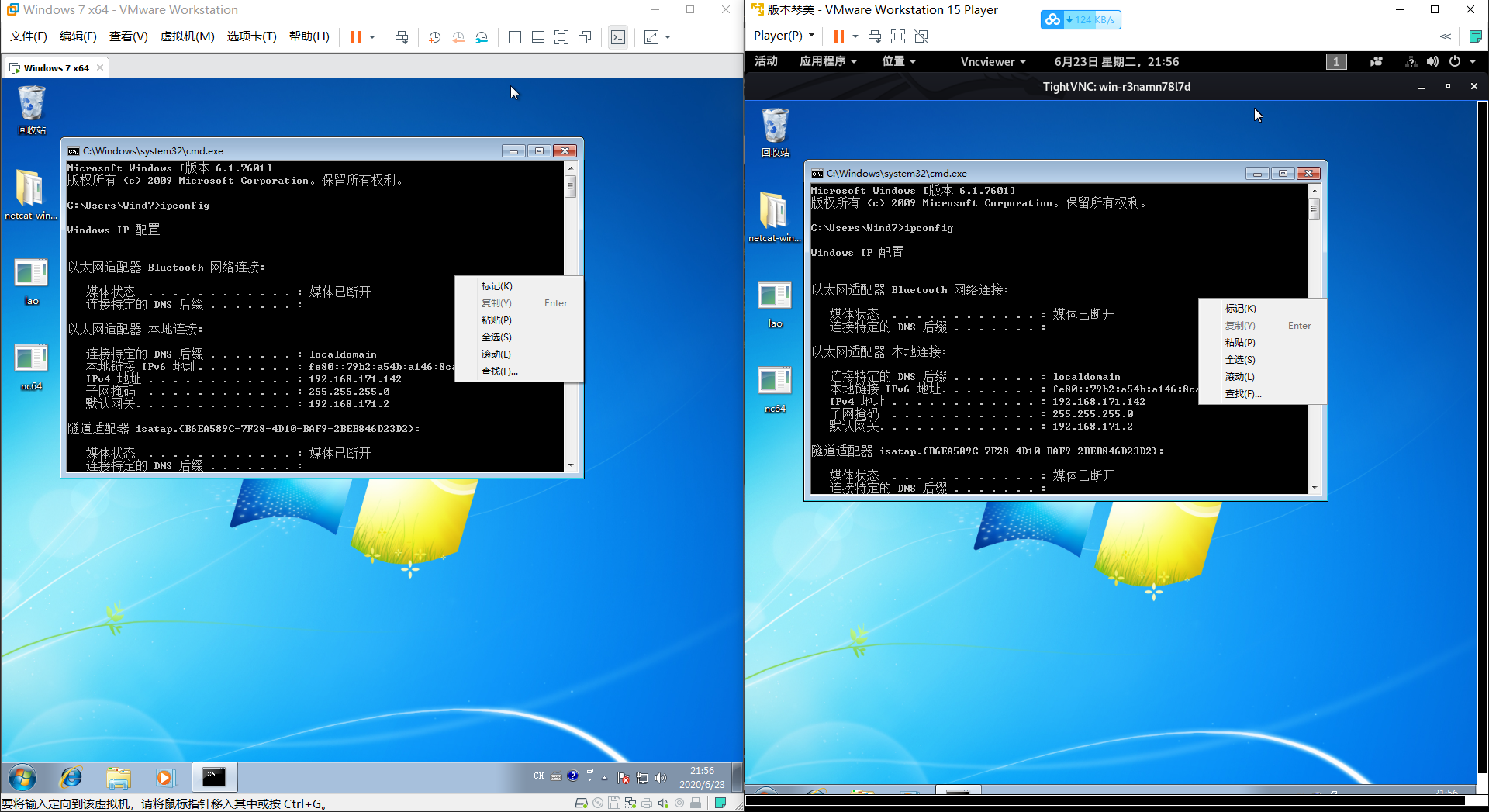Click the volume icon in GNOME top bar
The image size is (1489, 812).
click(1432, 62)
